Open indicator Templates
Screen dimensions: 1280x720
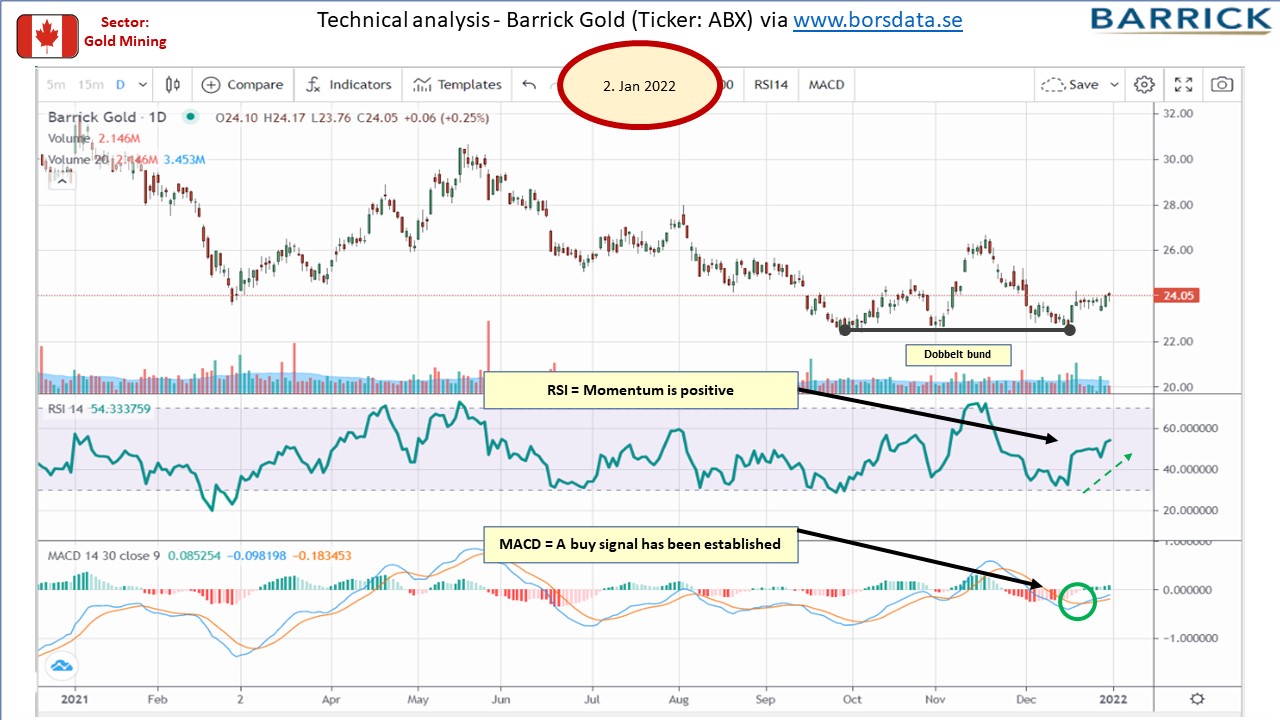[x=458, y=85]
